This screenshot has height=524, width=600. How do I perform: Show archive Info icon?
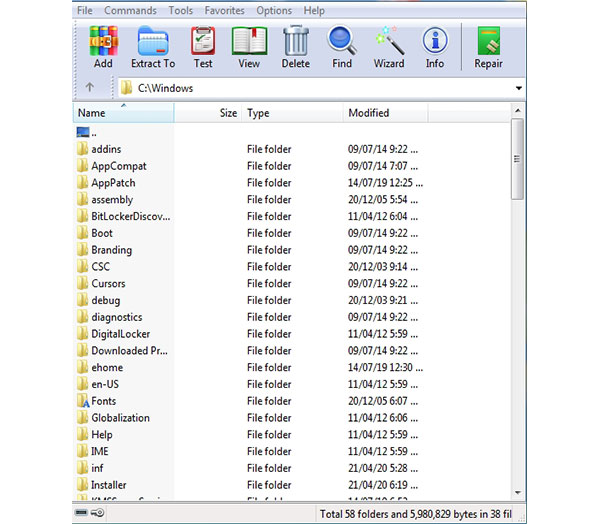click(435, 41)
